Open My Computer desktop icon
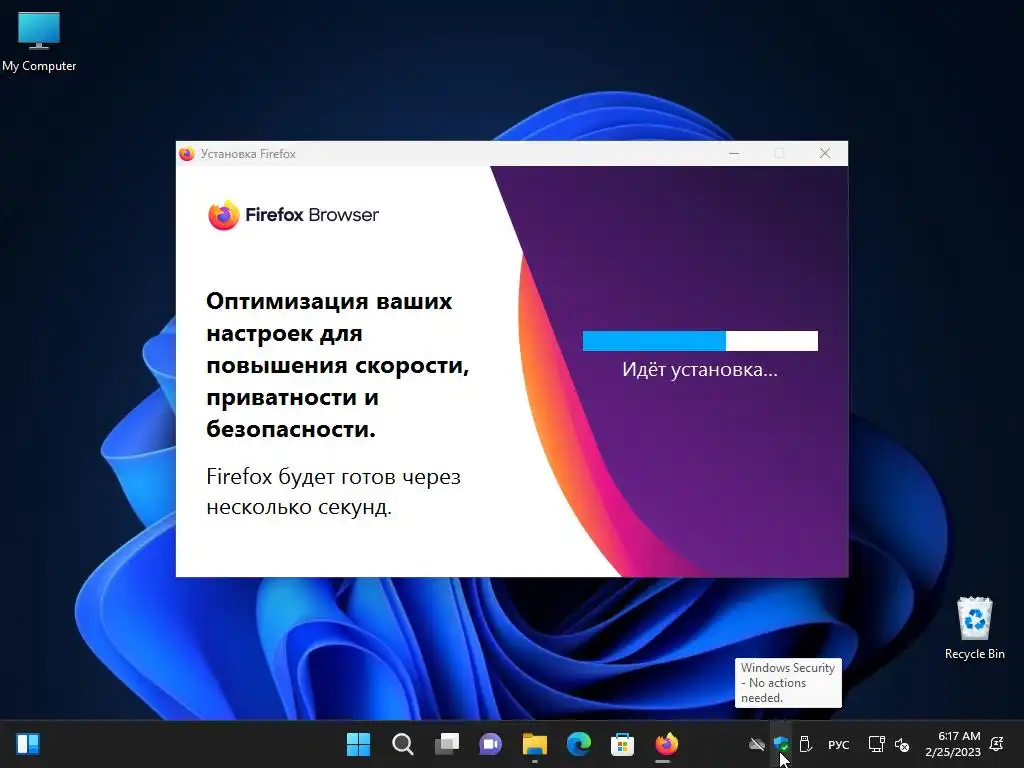The image size is (1024, 768). 39,42
